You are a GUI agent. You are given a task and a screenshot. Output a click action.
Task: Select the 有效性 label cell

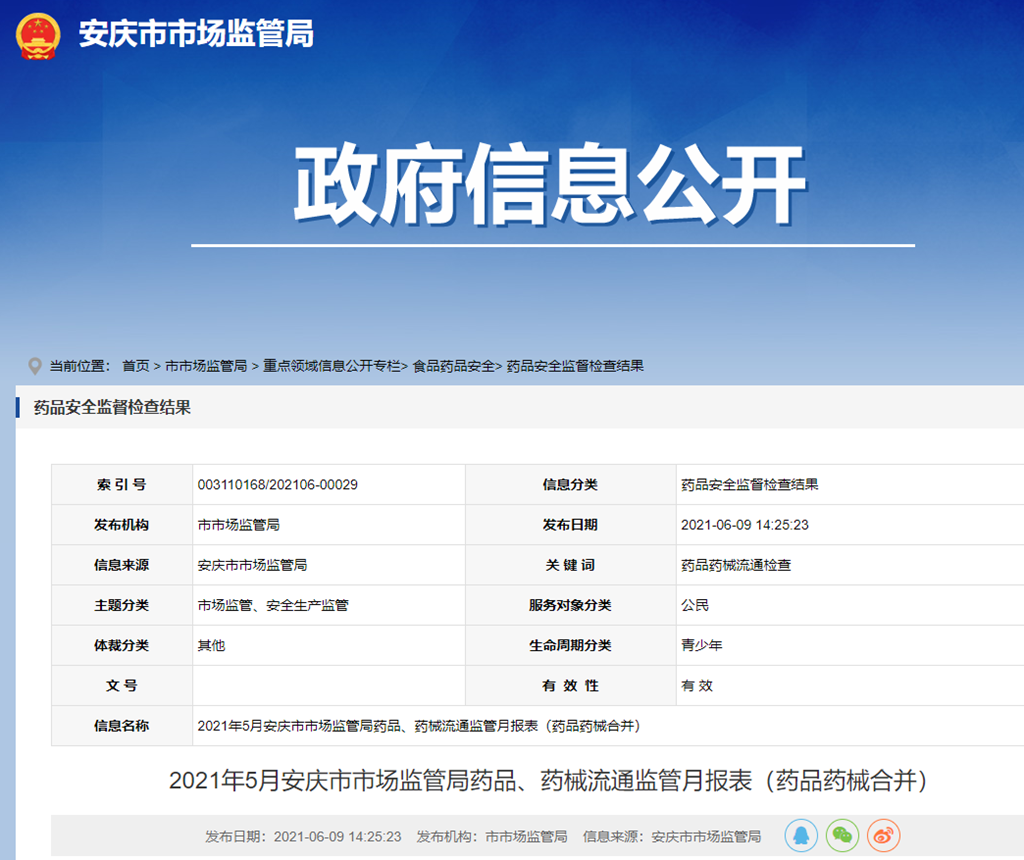[x=570, y=686]
